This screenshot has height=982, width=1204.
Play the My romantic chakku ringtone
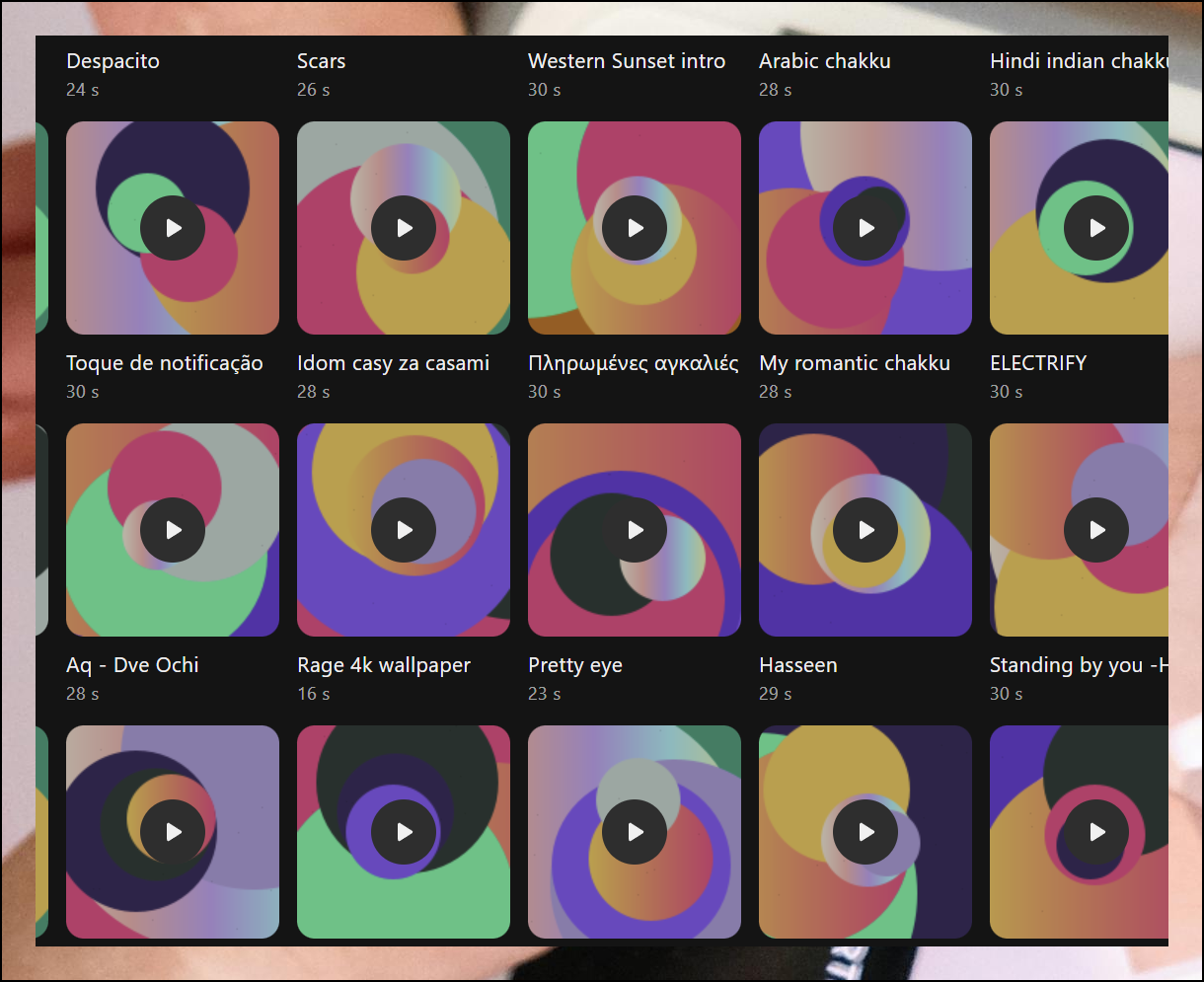[865, 228]
